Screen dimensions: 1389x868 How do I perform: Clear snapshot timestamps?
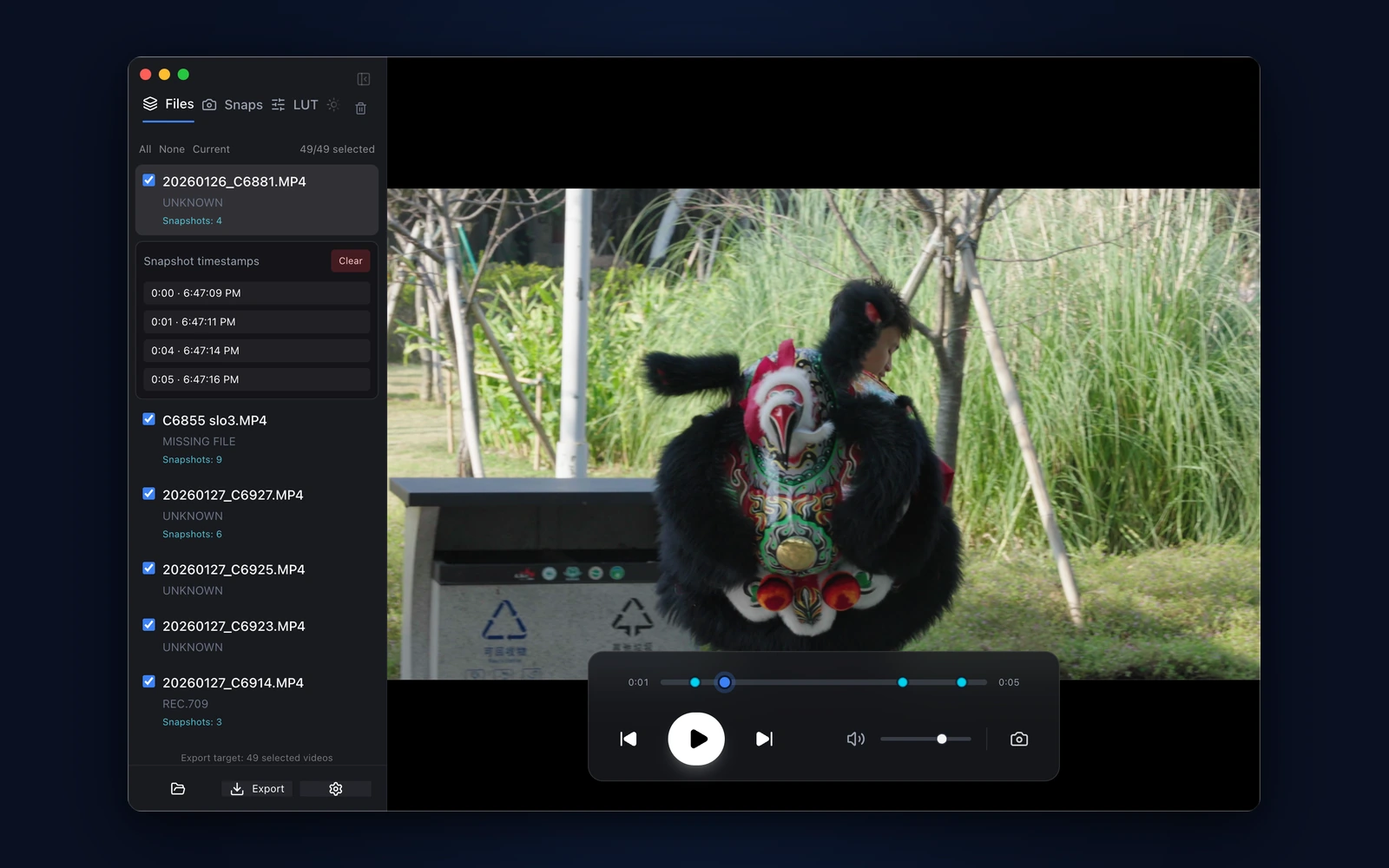(351, 261)
